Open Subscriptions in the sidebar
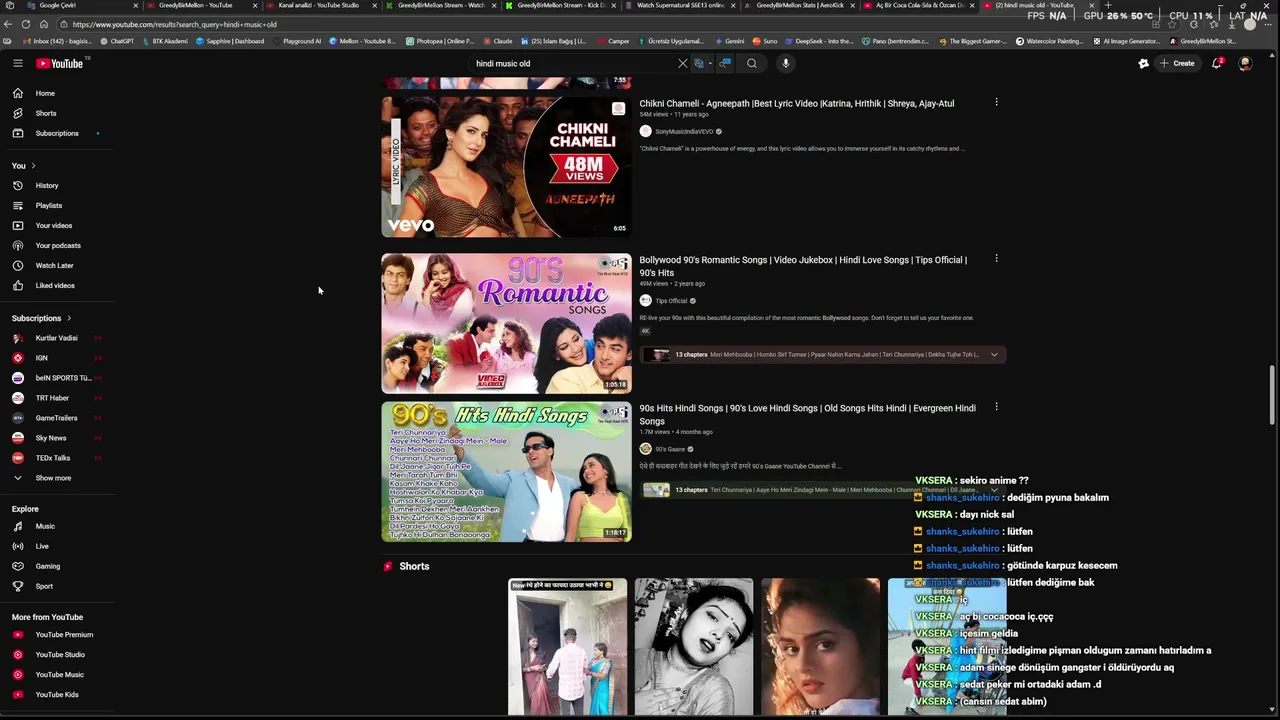This screenshot has width=1280, height=720. pyautogui.click(x=58, y=133)
